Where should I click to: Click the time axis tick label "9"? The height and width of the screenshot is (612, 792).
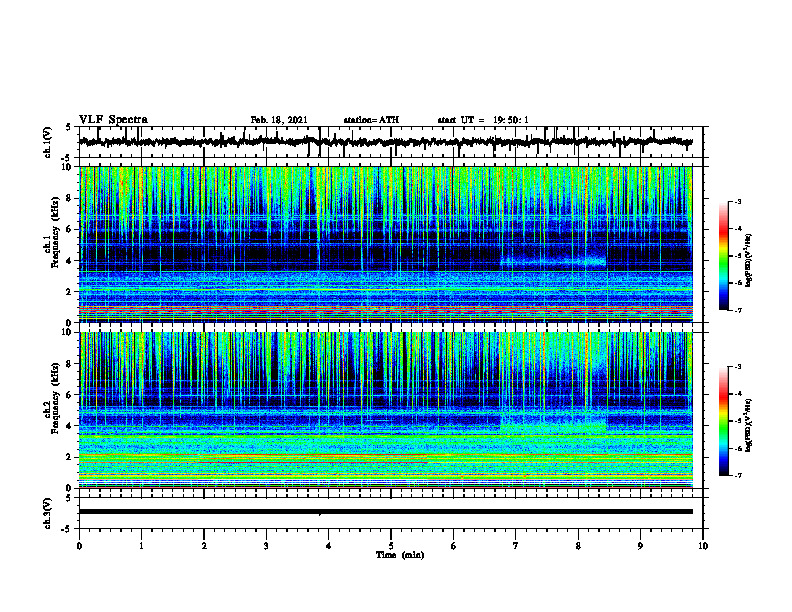[x=640, y=546]
